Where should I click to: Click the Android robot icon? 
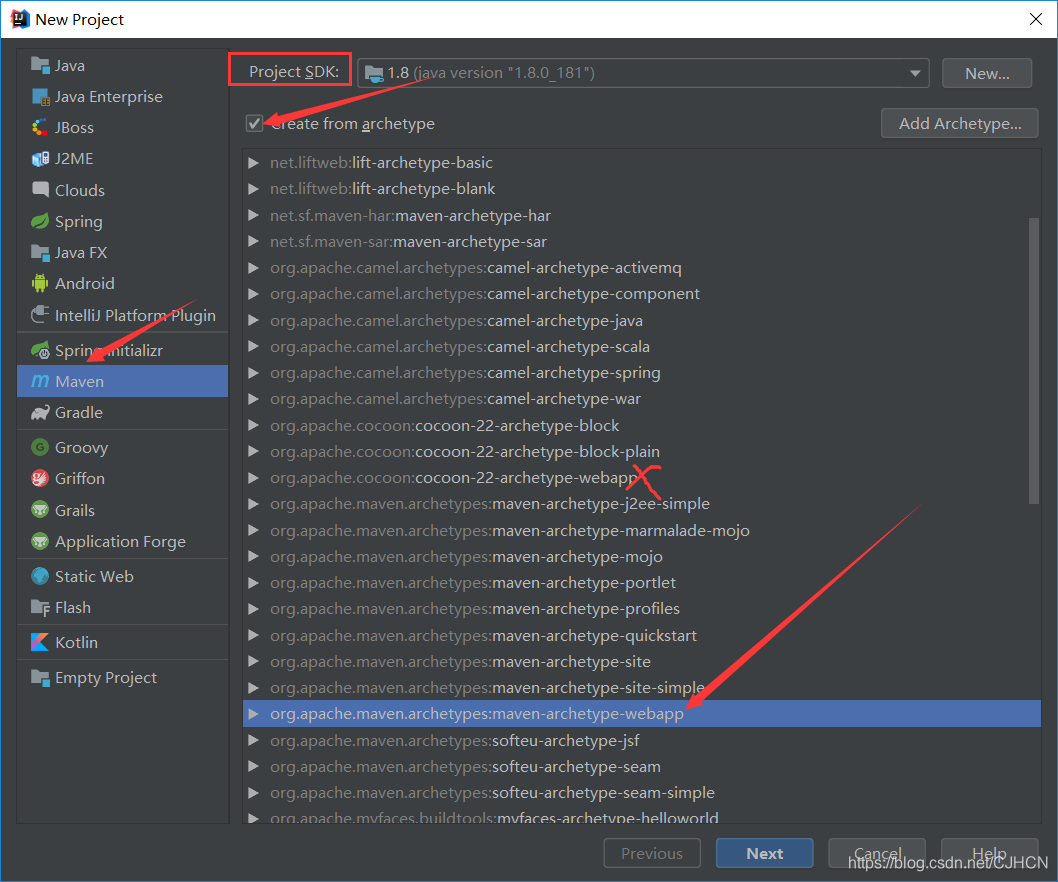[x=40, y=283]
